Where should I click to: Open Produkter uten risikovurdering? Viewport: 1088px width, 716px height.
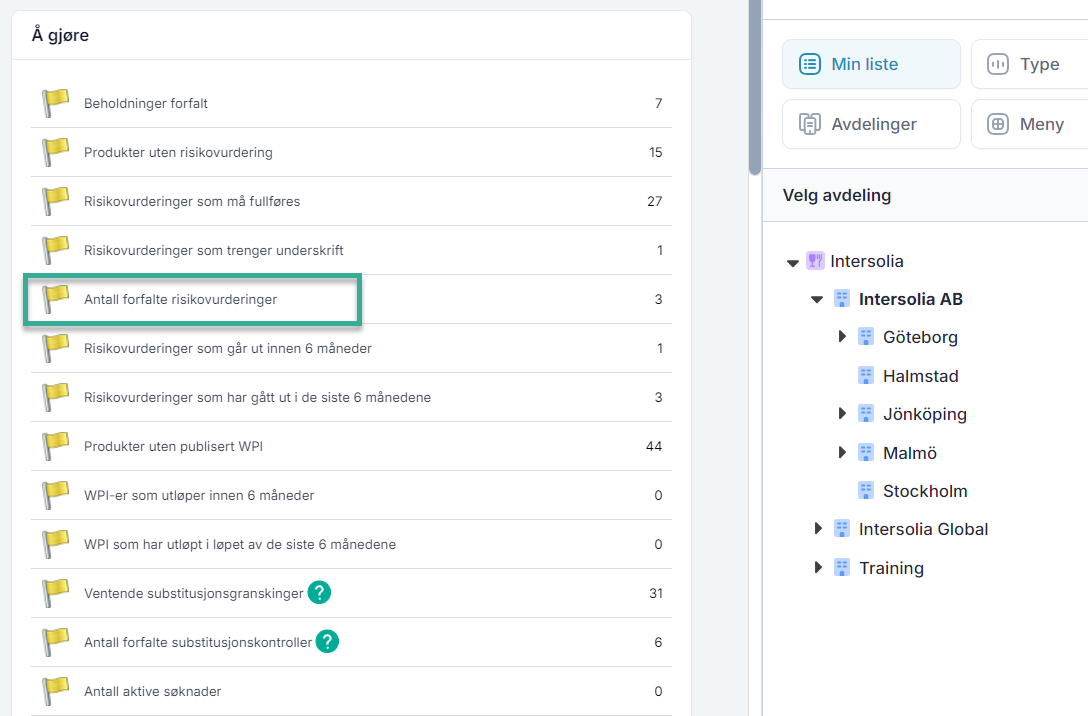coord(178,153)
